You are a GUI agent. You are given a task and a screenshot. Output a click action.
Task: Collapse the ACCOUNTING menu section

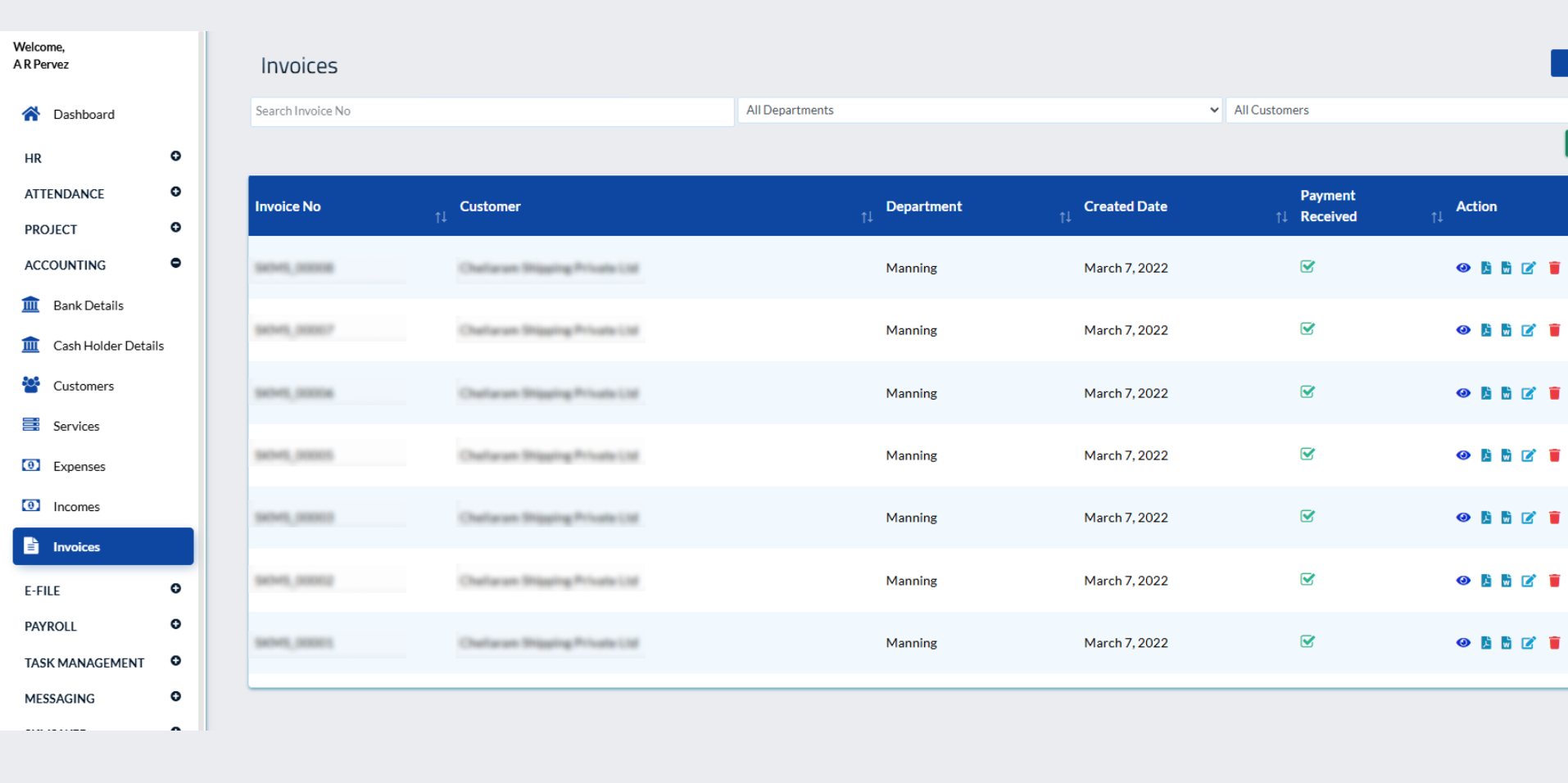(175, 263)
